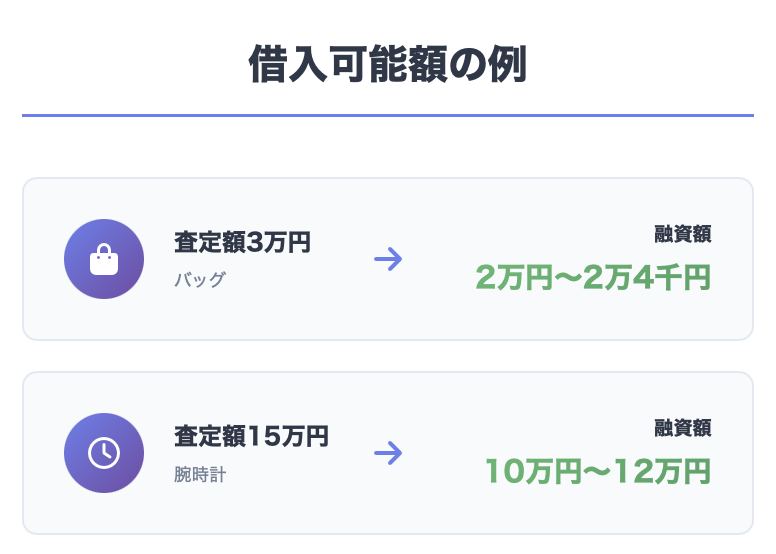Select the 査定額3万円 title text
Screen dimensions: 776x554
[x=242, y=243]
